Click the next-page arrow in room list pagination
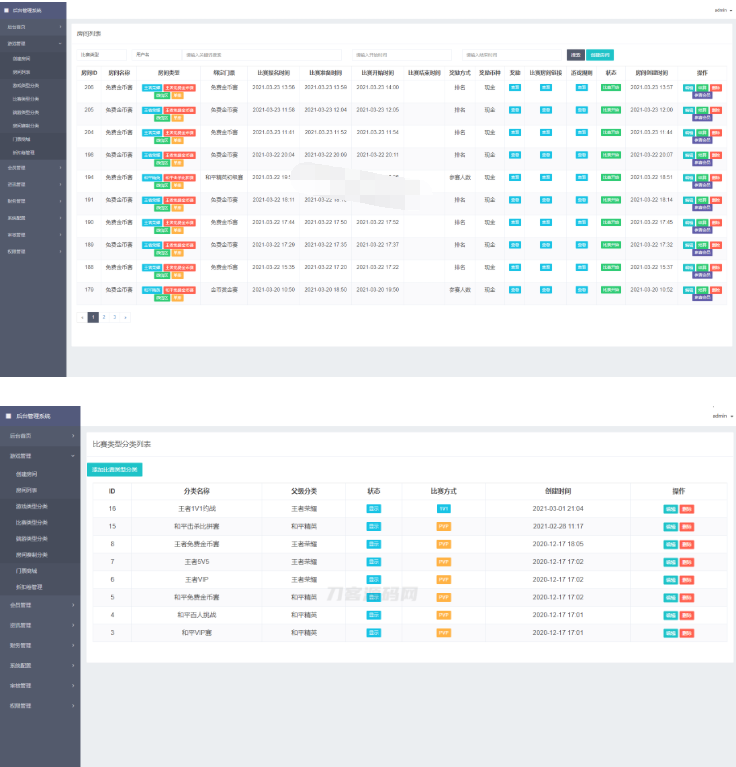This screenshot has width=736, height=767. [x=125, y=317]
